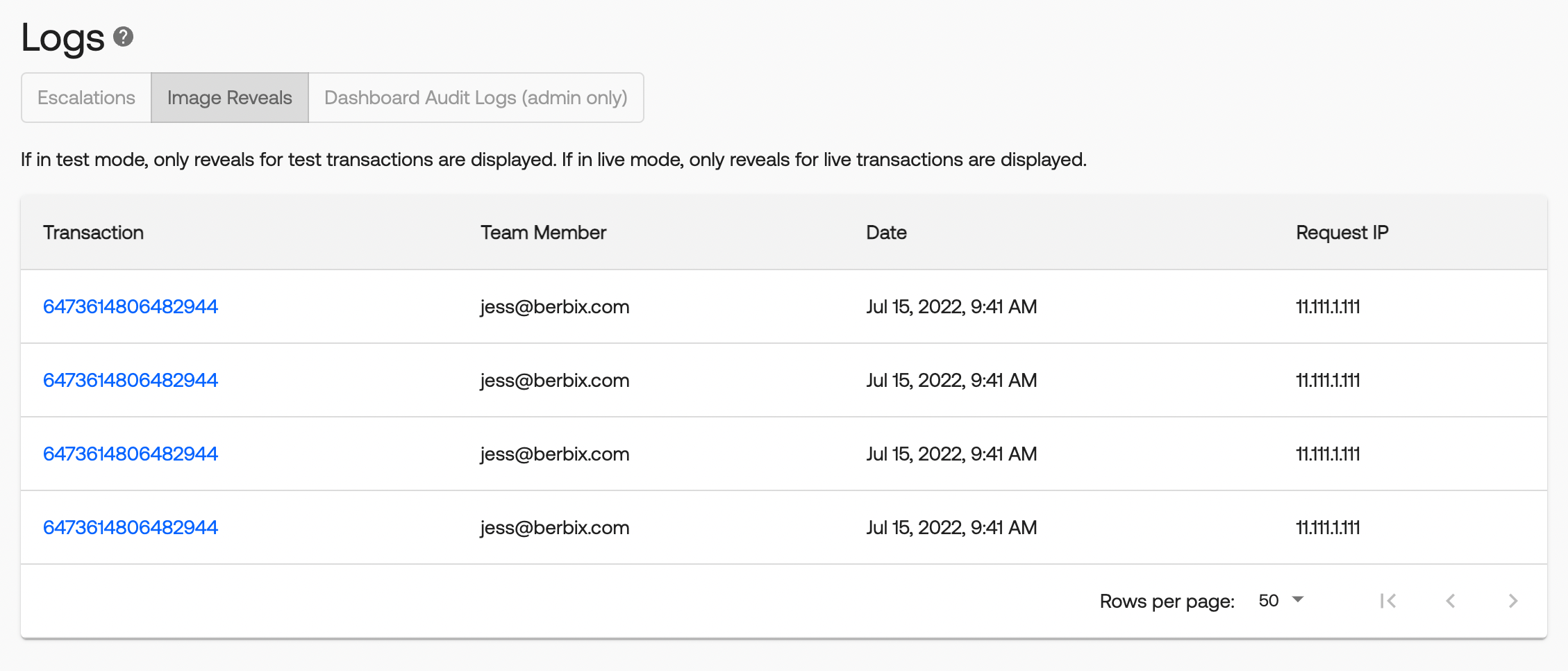
Task: Open the transaction link in the first row
Action: (x=131, y=306)
